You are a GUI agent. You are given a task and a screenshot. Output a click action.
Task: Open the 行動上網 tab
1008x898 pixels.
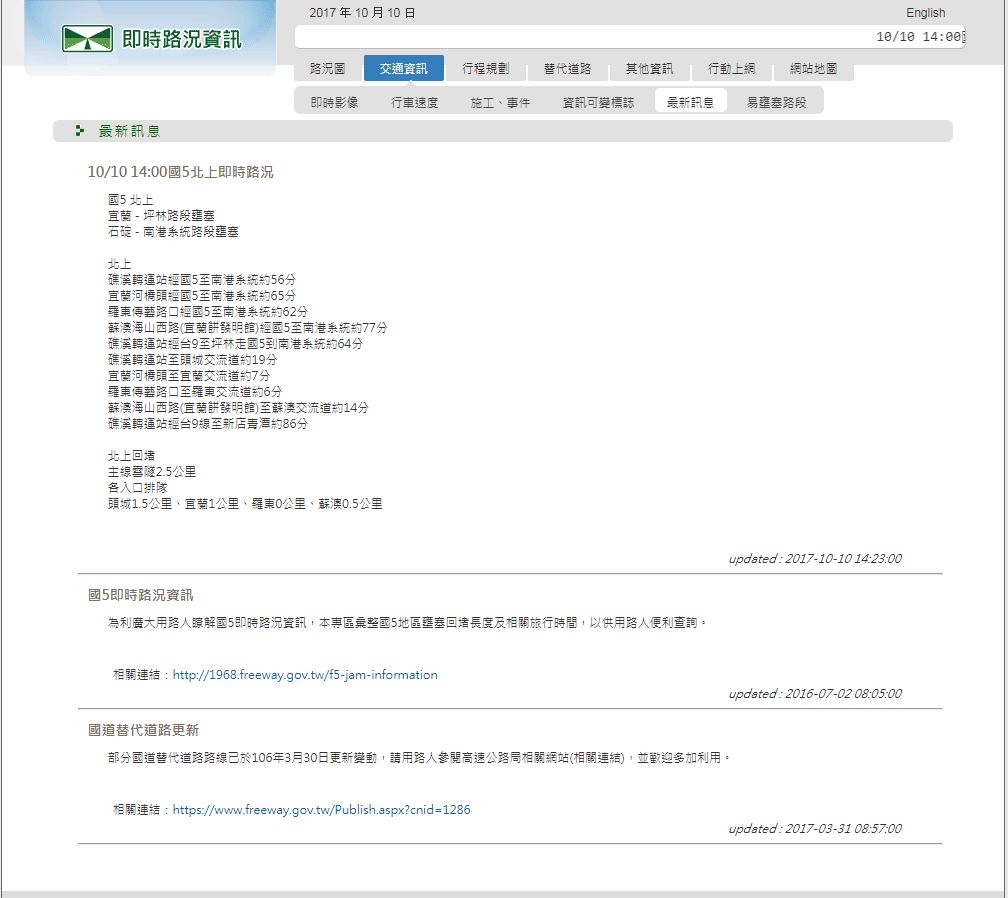pyautogui.click(x=731, y=69)
